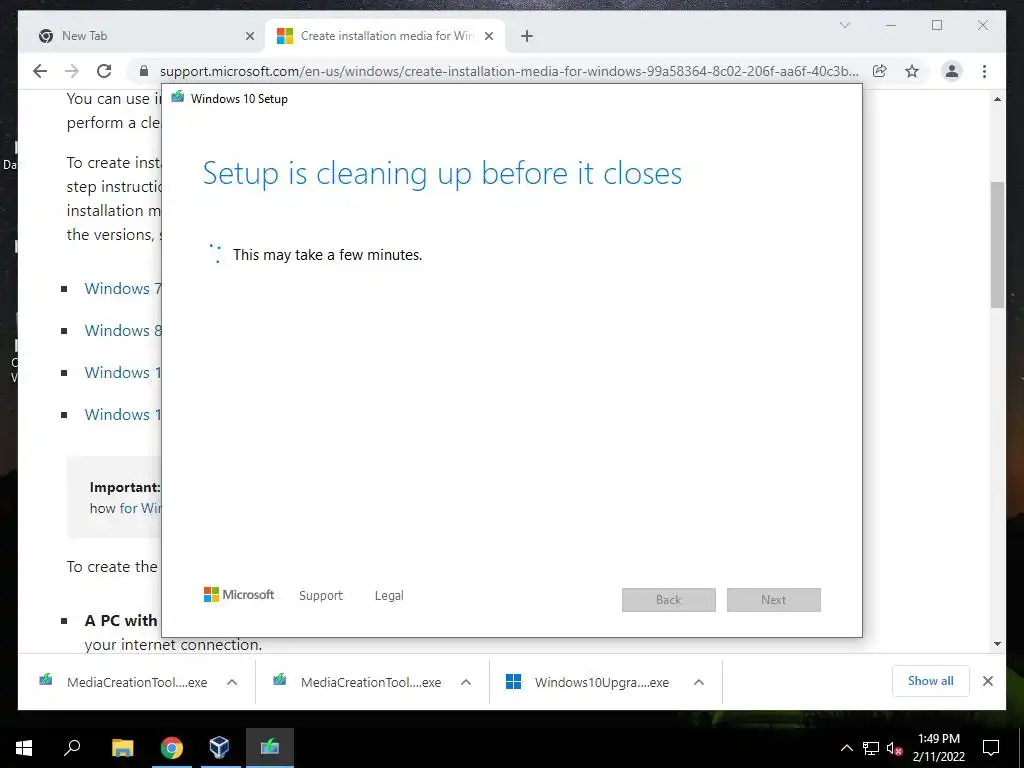
Task: Open a new tab with plus button
Action: 527,36
